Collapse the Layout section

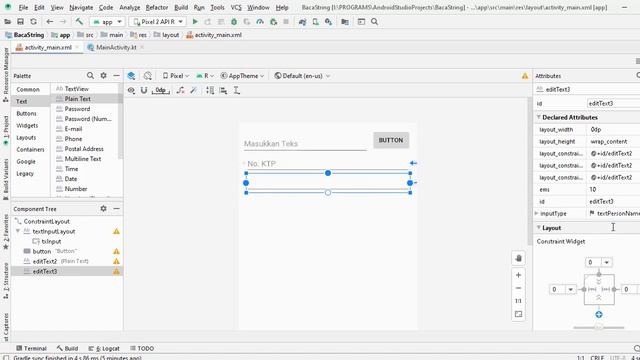click(539, 227)
